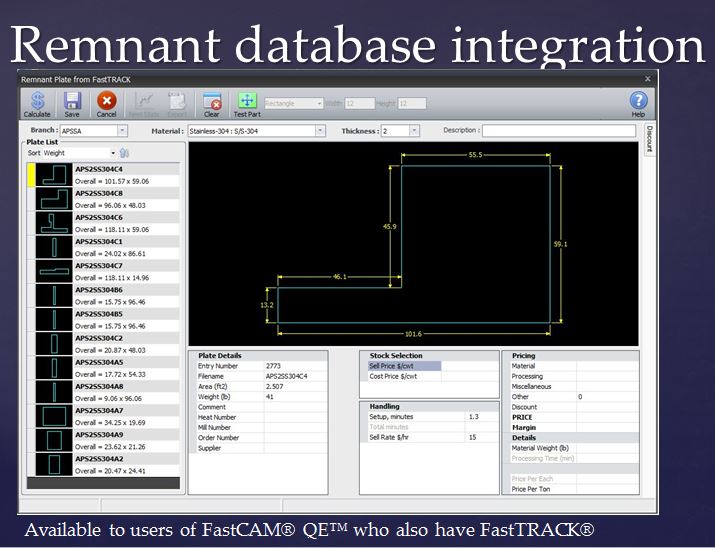This screenshot has height=548, width=715.
Task: Click the Height input field
Action: coord(412,103)
